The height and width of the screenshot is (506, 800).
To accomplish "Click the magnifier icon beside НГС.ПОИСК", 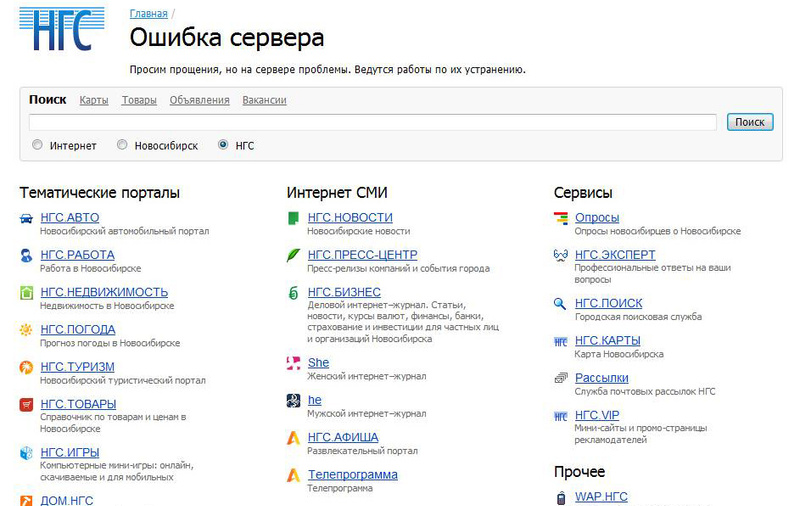I will coord(560,304).
